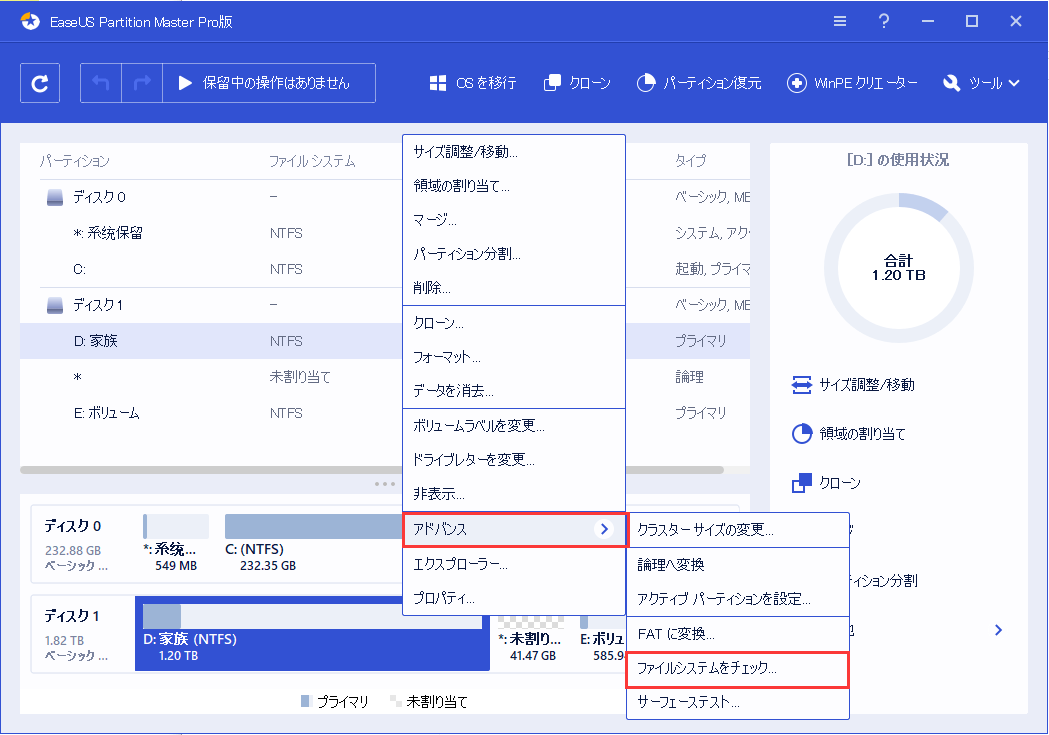Viewport: 1049px width, 735px height.
Task: Click the ディスク 1 label in disk map
Action: [72, 616]
